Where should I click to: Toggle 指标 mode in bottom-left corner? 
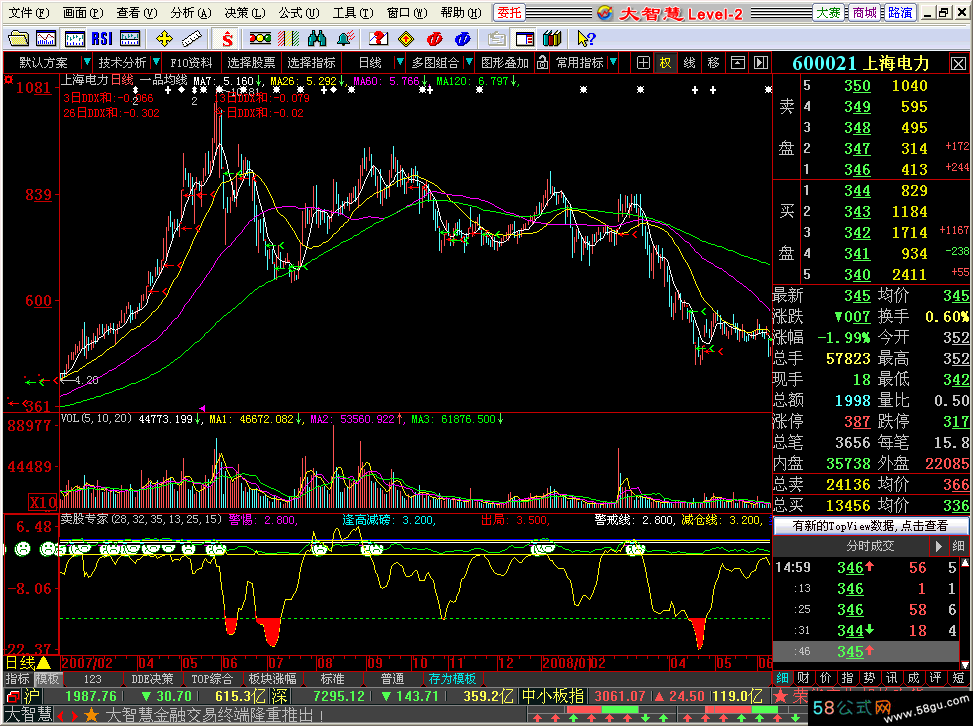[17, 679]
